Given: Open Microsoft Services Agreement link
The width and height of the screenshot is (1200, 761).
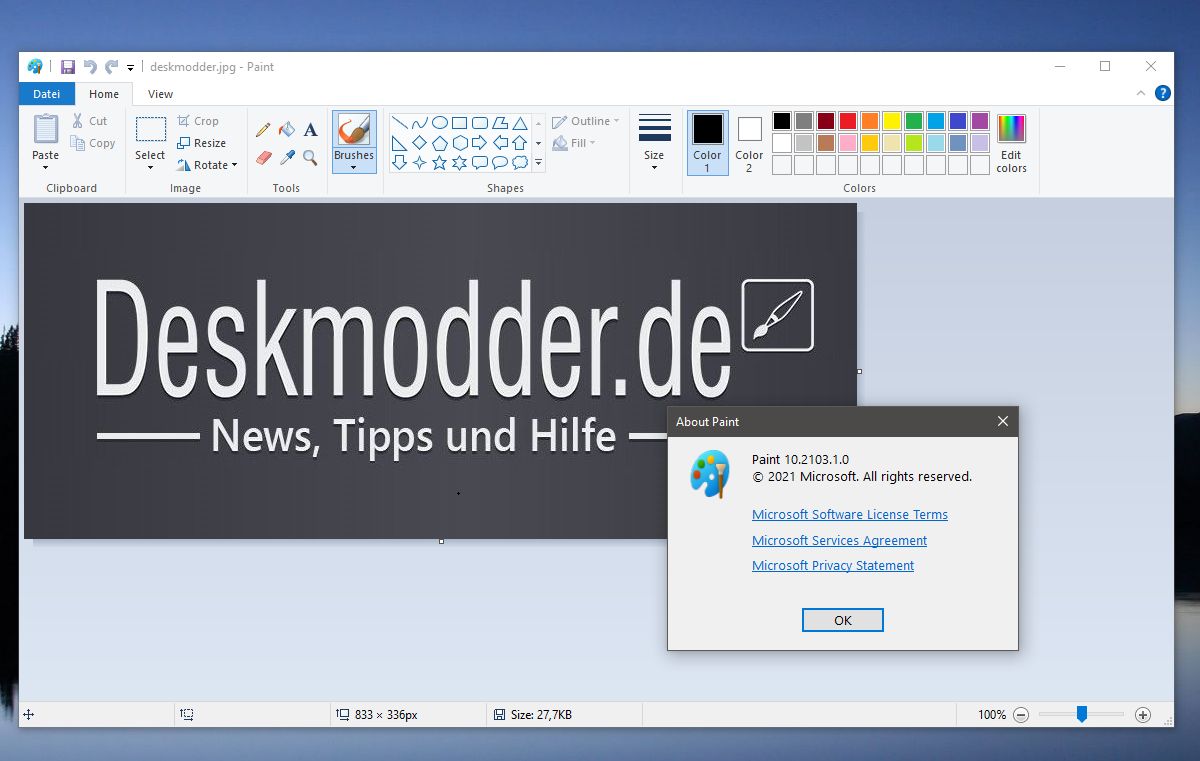Looking at the screenshot, I should pyautogui.click(x=839, y=541).
